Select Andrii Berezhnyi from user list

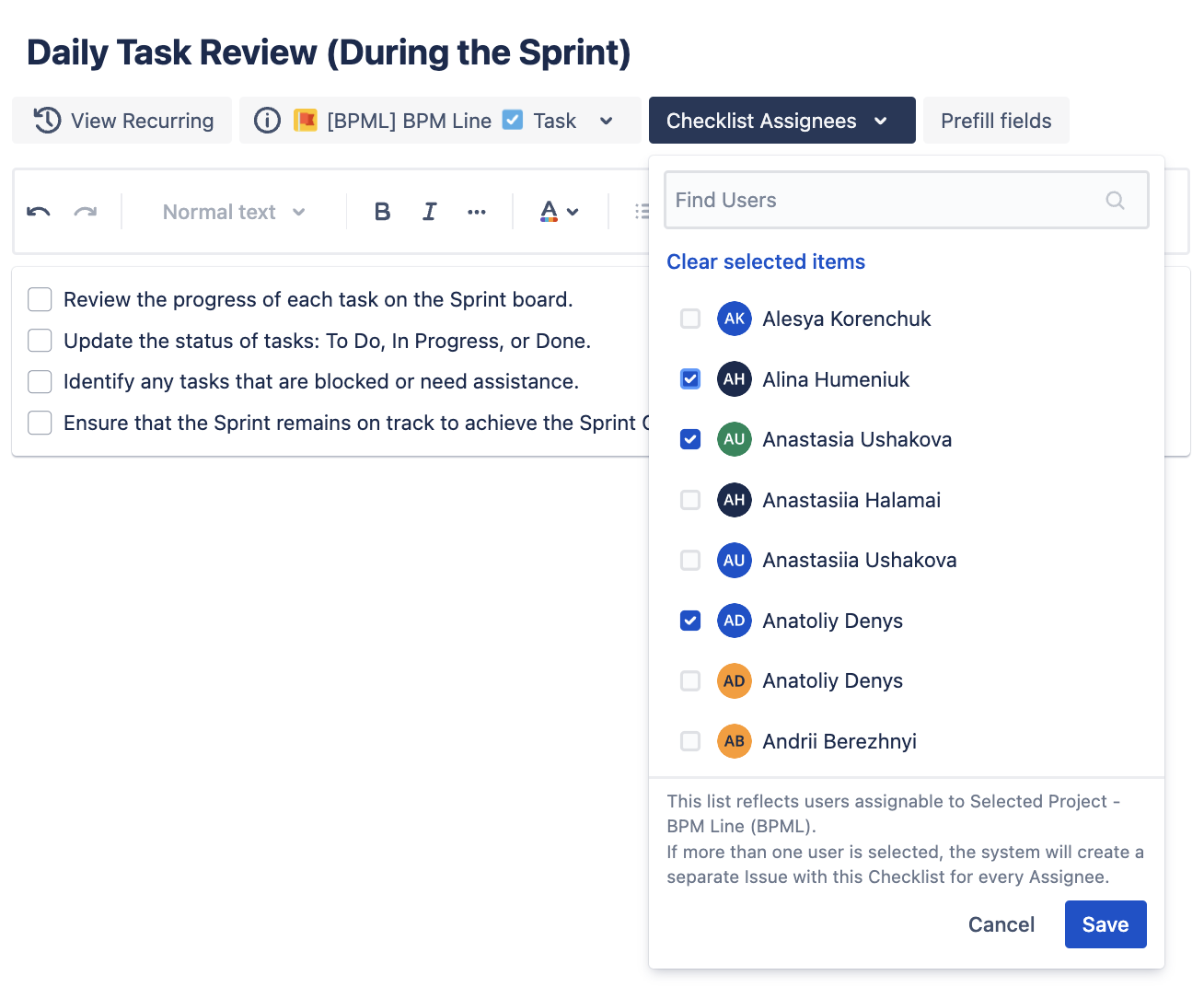(690, 741)
